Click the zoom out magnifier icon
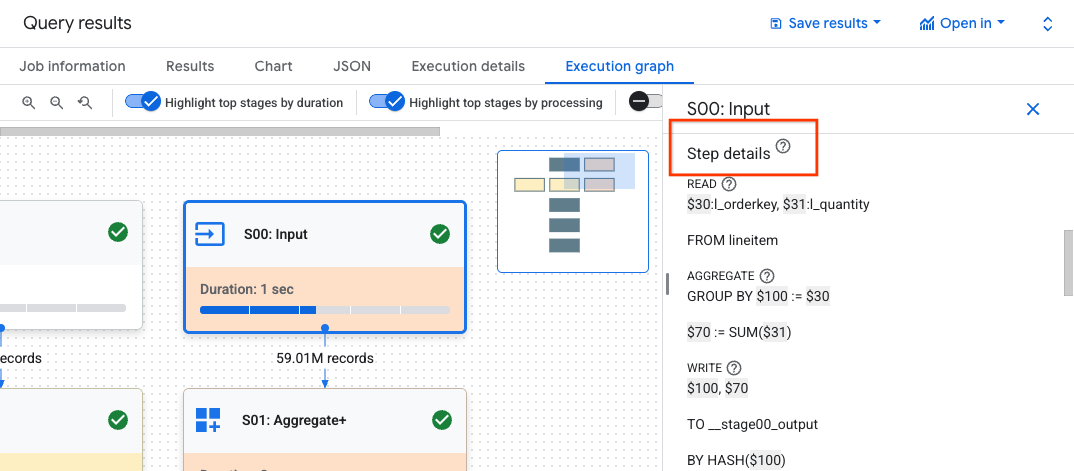Screen dimensions: 1074x471 (x=57, y=102)
